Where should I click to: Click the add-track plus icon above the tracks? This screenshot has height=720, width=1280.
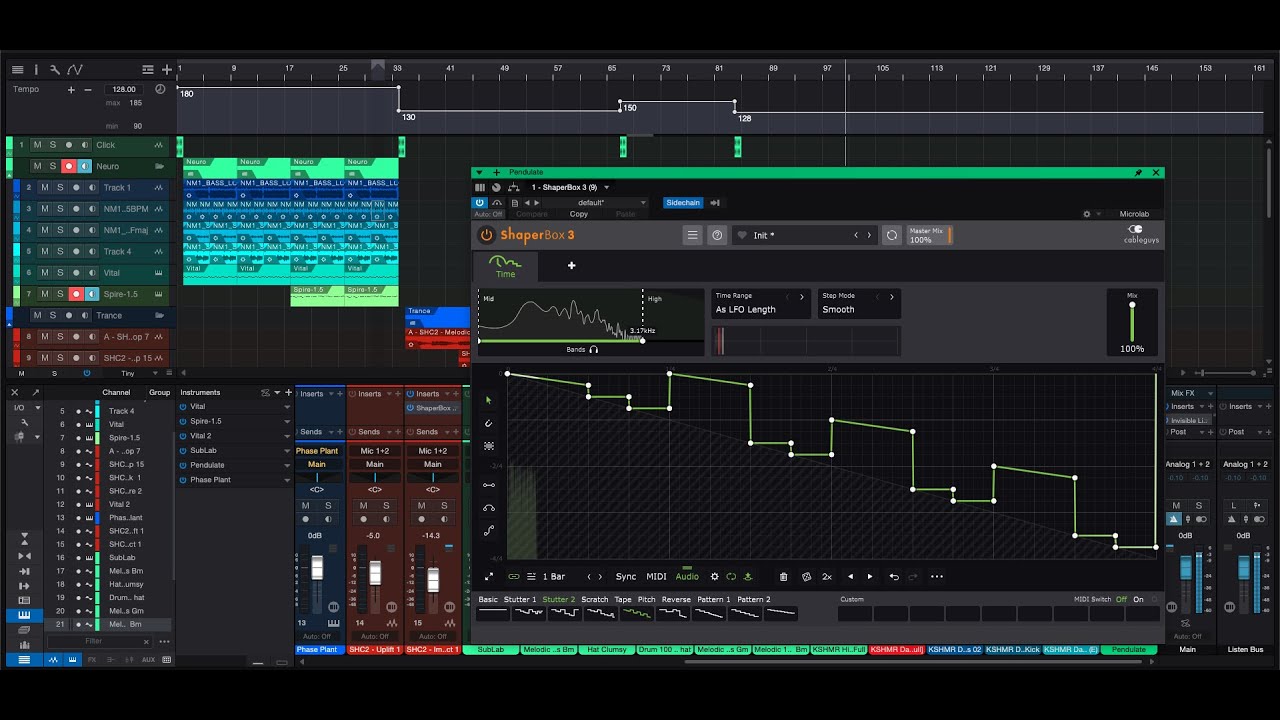point(167,69)
